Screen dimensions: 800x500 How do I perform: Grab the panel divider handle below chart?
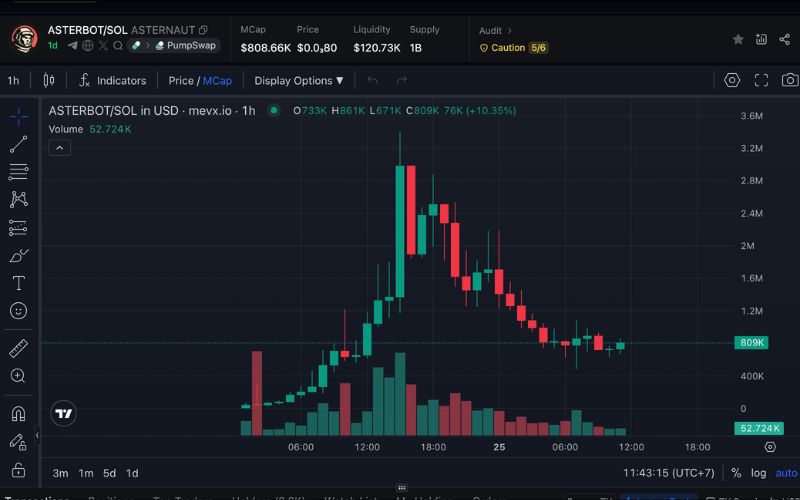coord(402,487)
